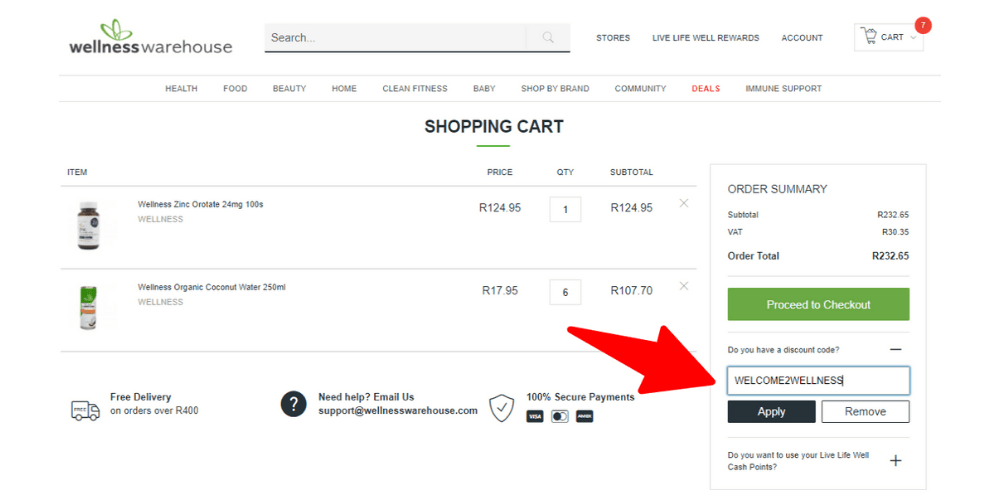This screenshot has width=1000, height=500.
Task: Click the Visa card icon
Action: [x=534, y=416]
